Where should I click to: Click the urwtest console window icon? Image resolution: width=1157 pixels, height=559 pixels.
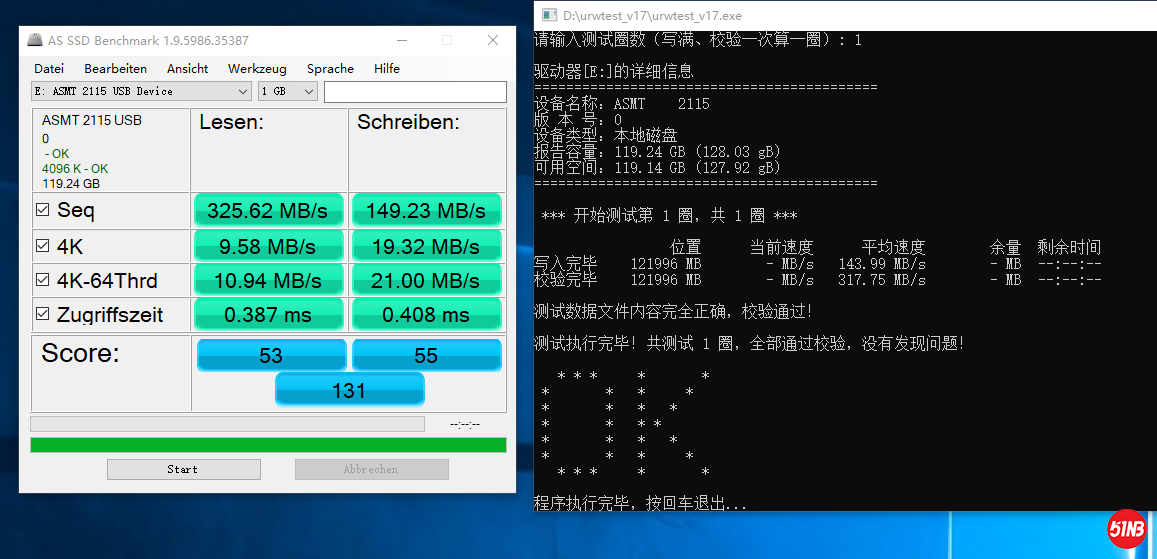tap(547, 15)
